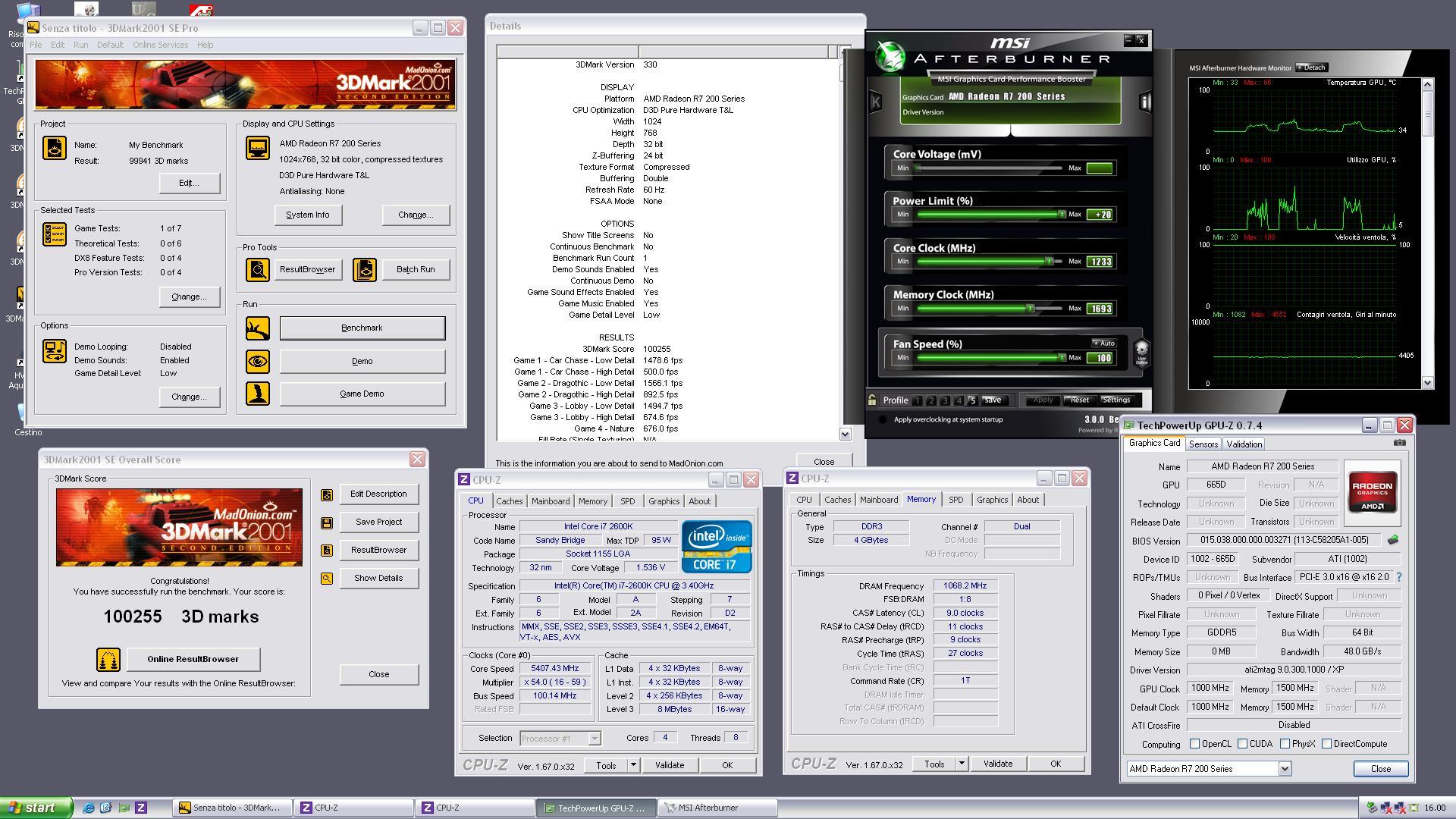Open Tools dropdown arrow in CPU-Z CPU window

tap(633, 765)
